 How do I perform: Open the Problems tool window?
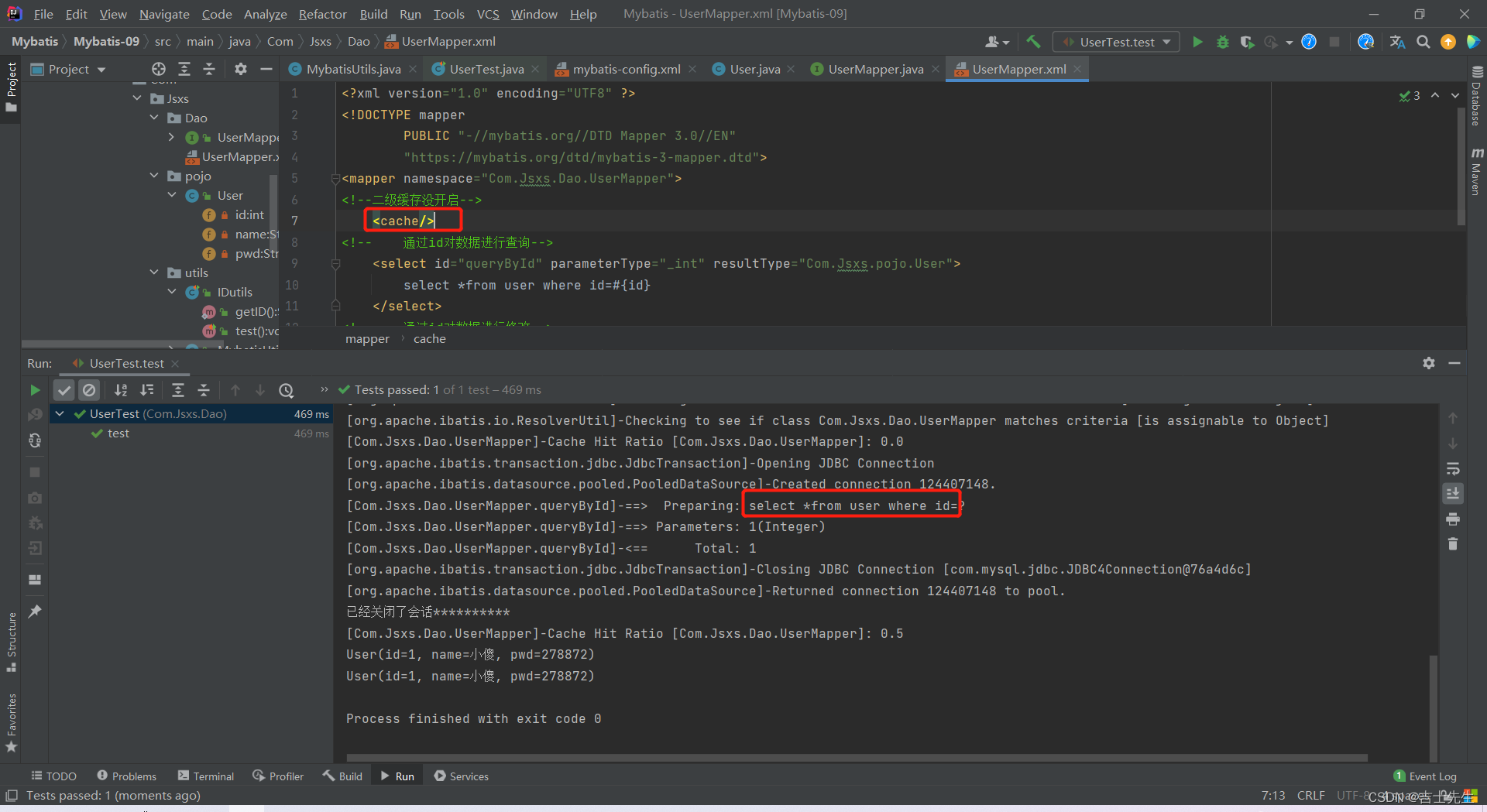[127, 776]
